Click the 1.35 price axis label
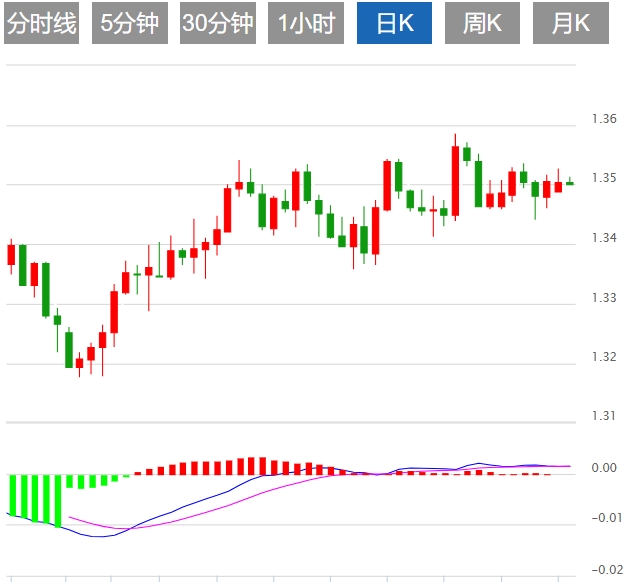The width and height of the screenshot is (634, 582). tap(604, 178)
